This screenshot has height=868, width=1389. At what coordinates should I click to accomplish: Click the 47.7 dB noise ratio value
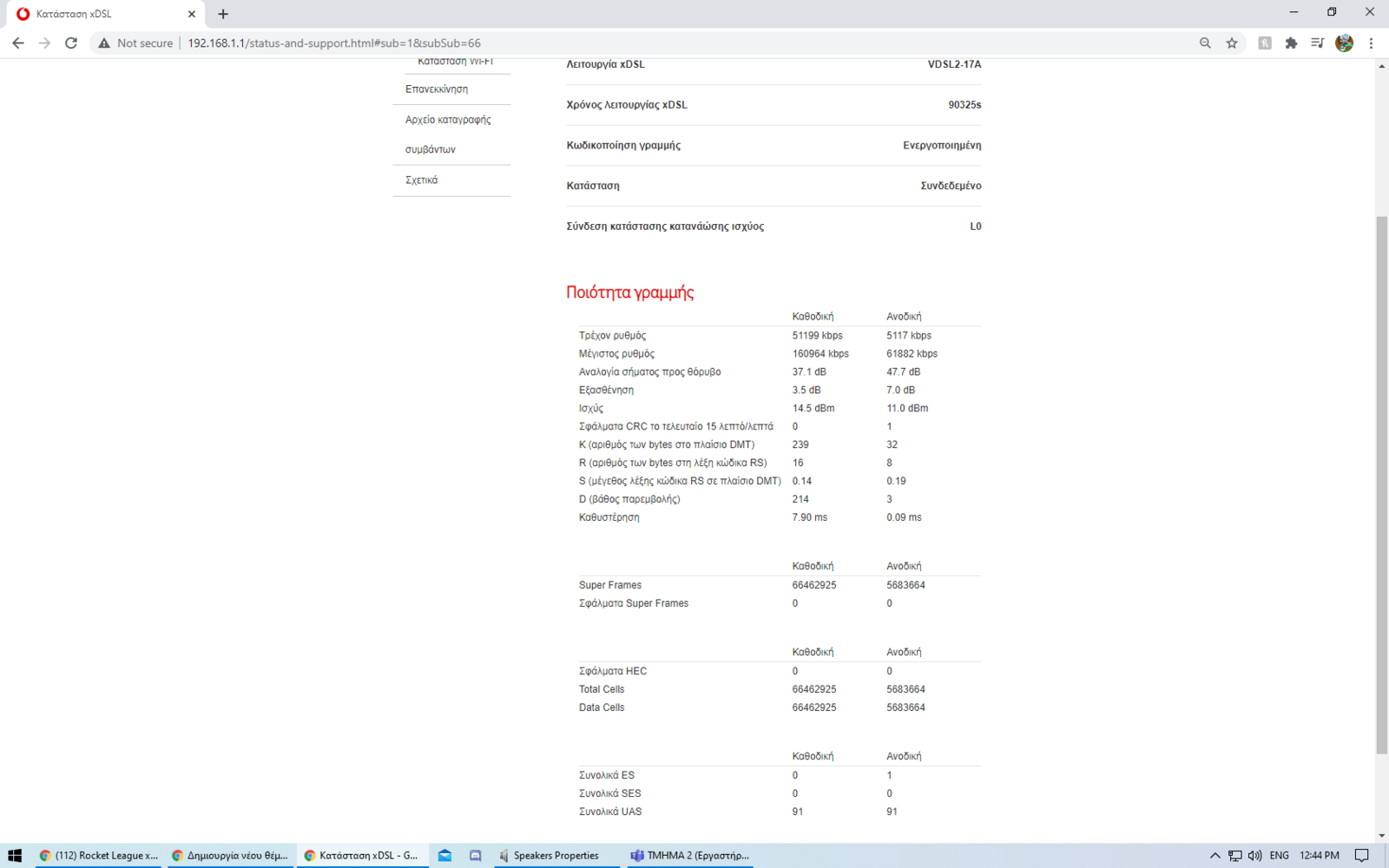pos(903,372)
